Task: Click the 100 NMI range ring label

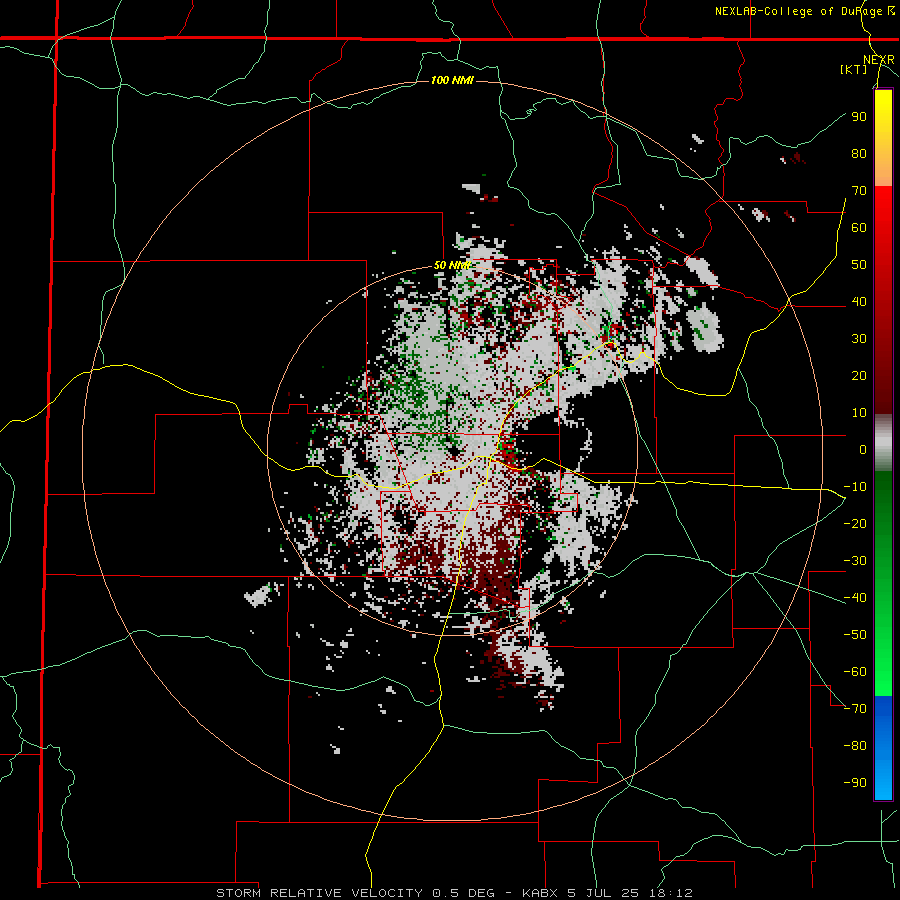Action: point(452,80)
